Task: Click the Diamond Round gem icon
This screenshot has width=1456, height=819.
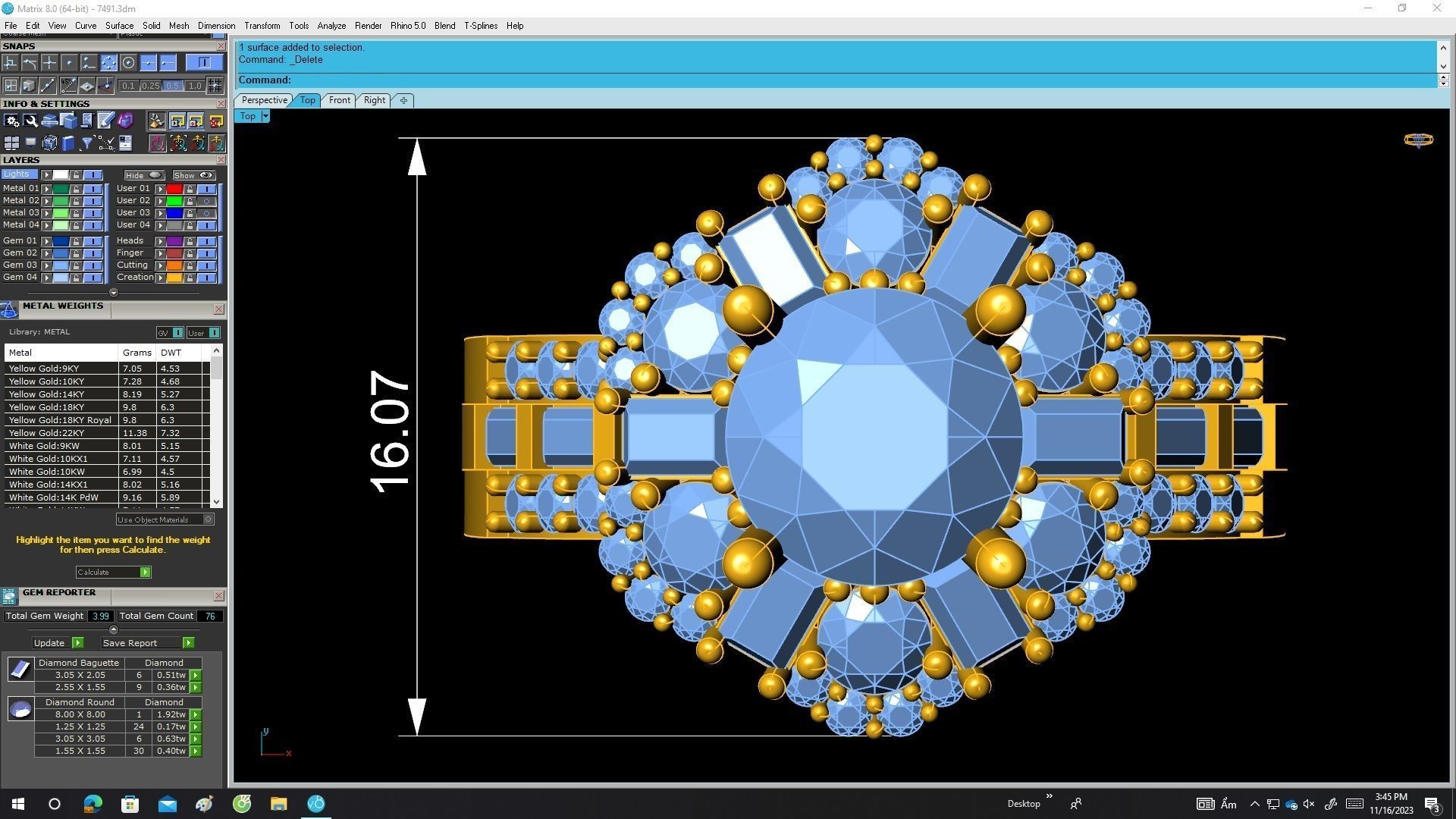Action: (20, 709)
